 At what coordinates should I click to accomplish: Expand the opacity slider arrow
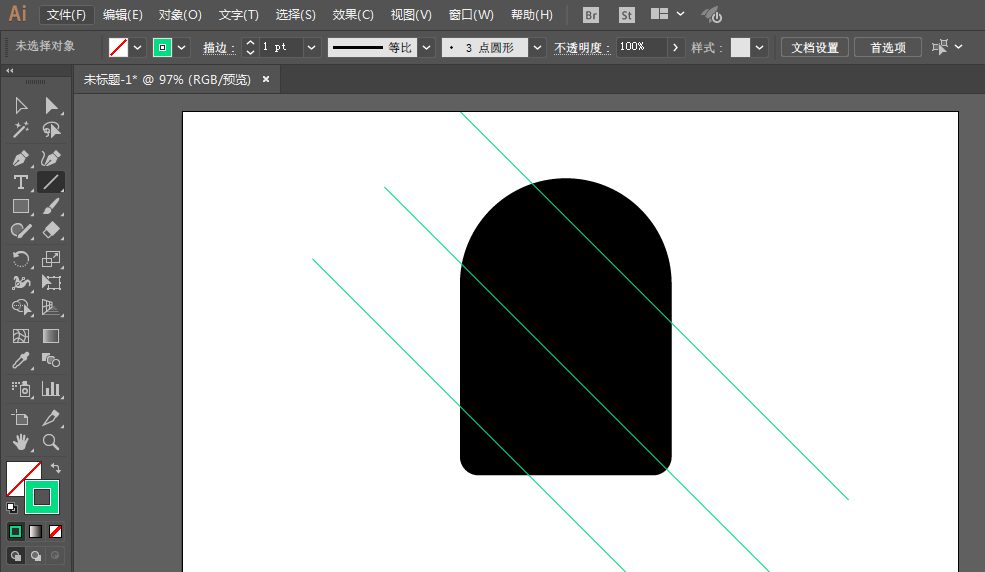(675, 48)
